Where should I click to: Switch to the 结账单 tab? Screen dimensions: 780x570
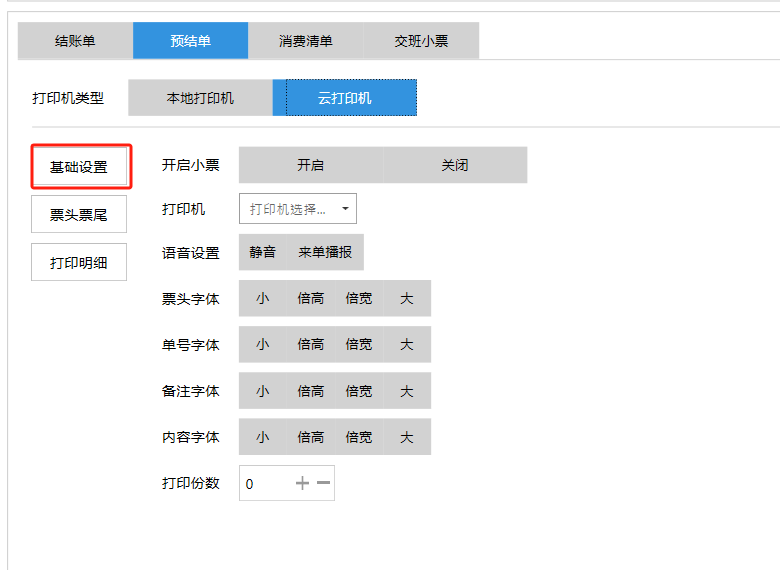pos(75,41)
